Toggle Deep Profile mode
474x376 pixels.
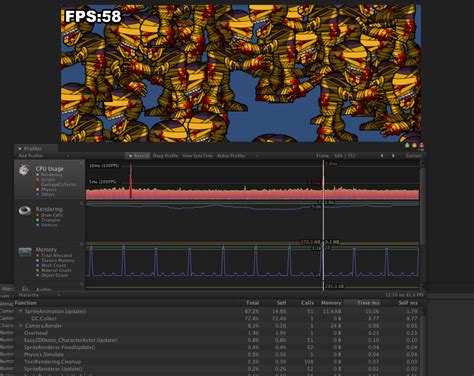165,156
